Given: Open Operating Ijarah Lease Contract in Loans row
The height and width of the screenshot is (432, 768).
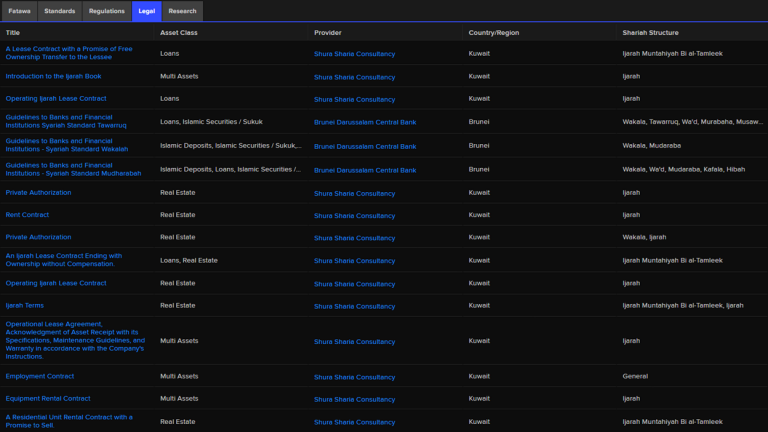Looking at the screenshot, I should coord(56,98).
